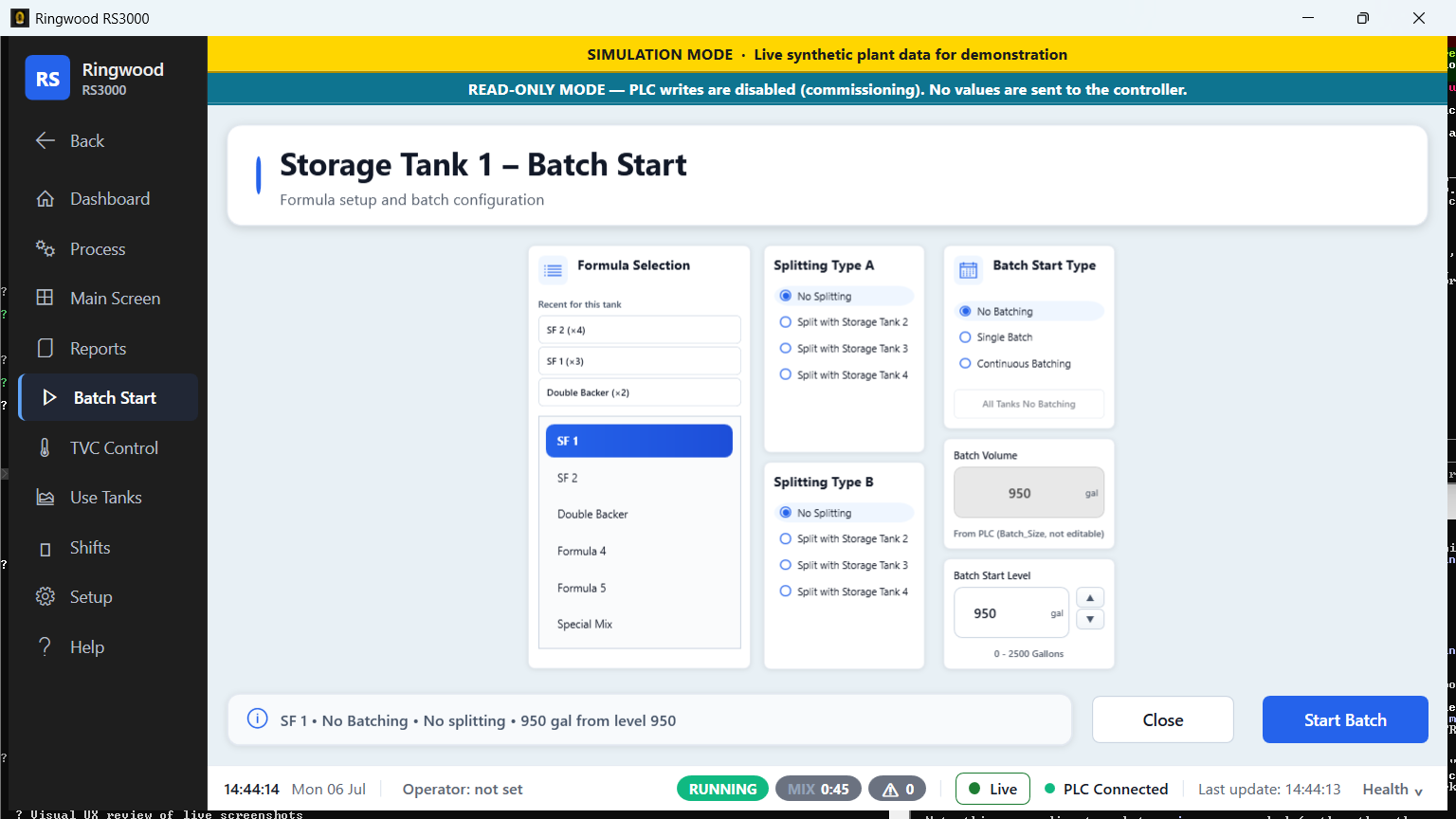Click the PLC Connected status text
Image resolution: width=1456 pixels, height=819 pixels.
pyautogui.click(x=1115, y=789)
